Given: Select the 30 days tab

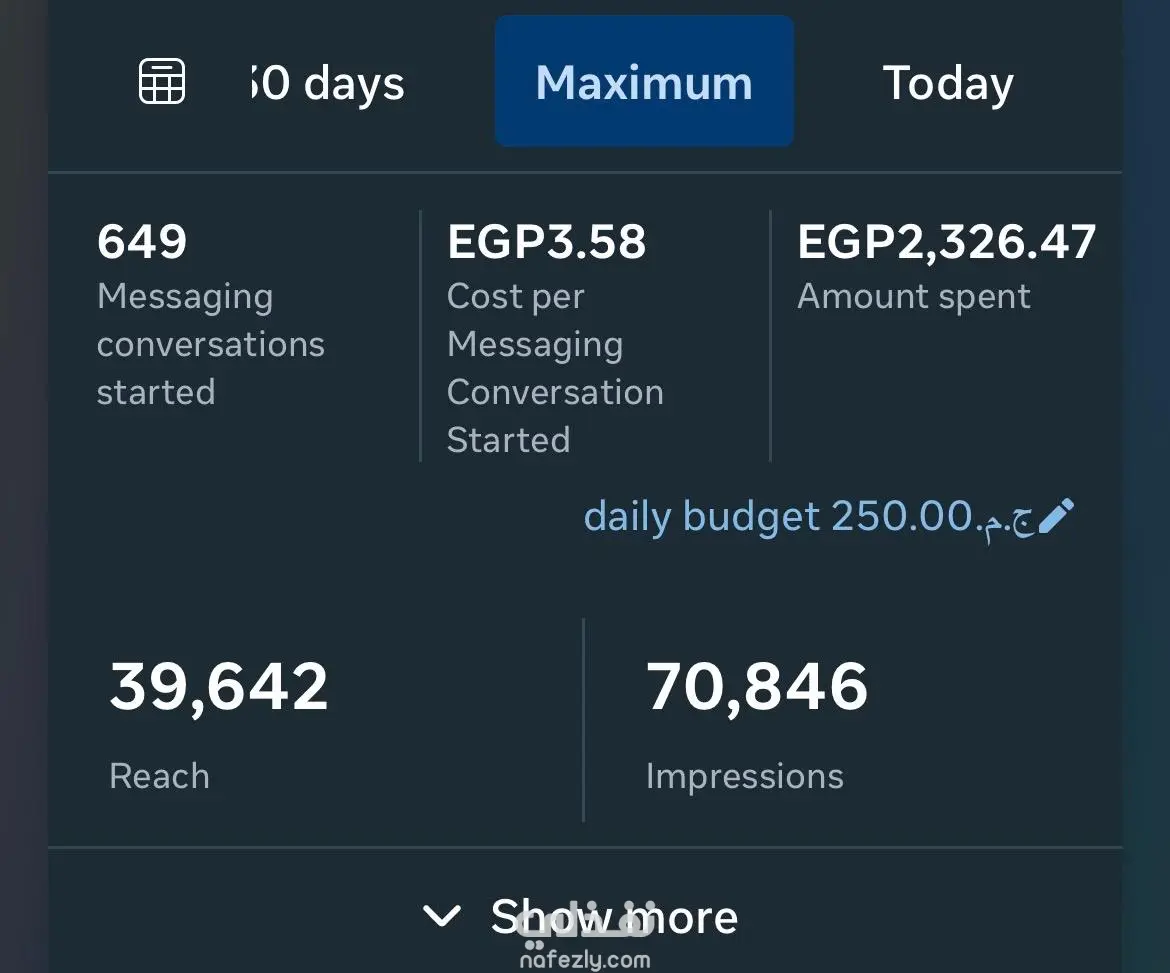Looking at the screenshot, I should [x=328, y=83].
